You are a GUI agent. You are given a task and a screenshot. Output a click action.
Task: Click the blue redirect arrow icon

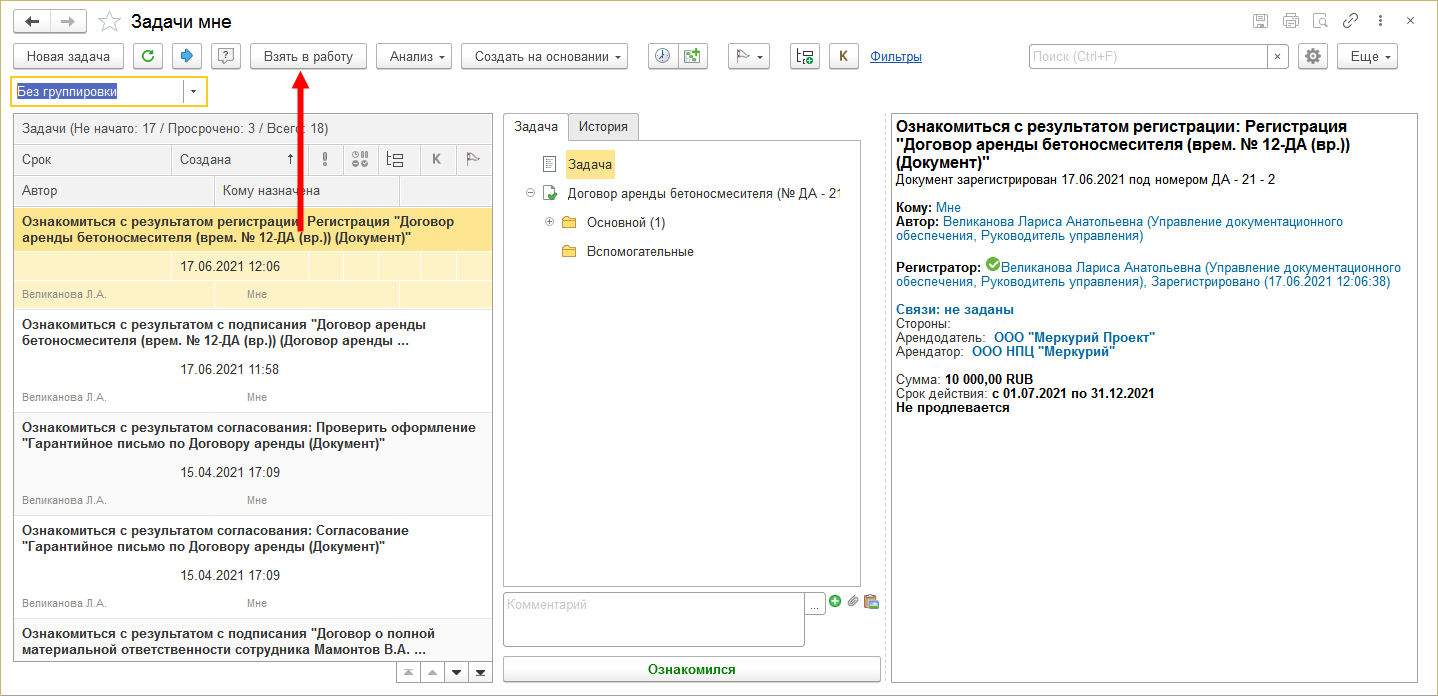tap(186, 57)
